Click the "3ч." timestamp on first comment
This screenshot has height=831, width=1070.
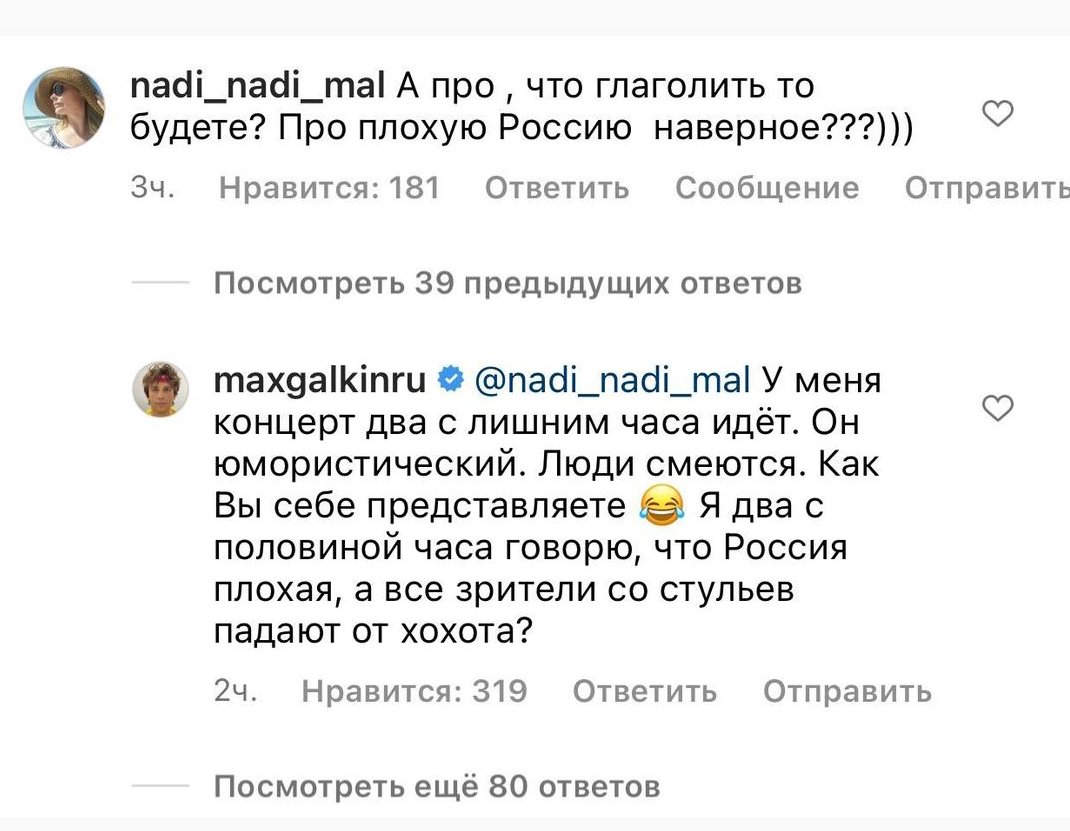click(153, 188)
